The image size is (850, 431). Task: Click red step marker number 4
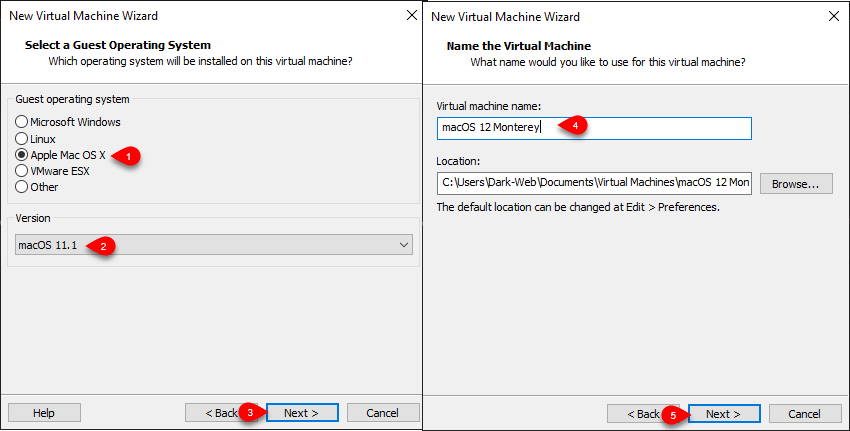(574, 126)
